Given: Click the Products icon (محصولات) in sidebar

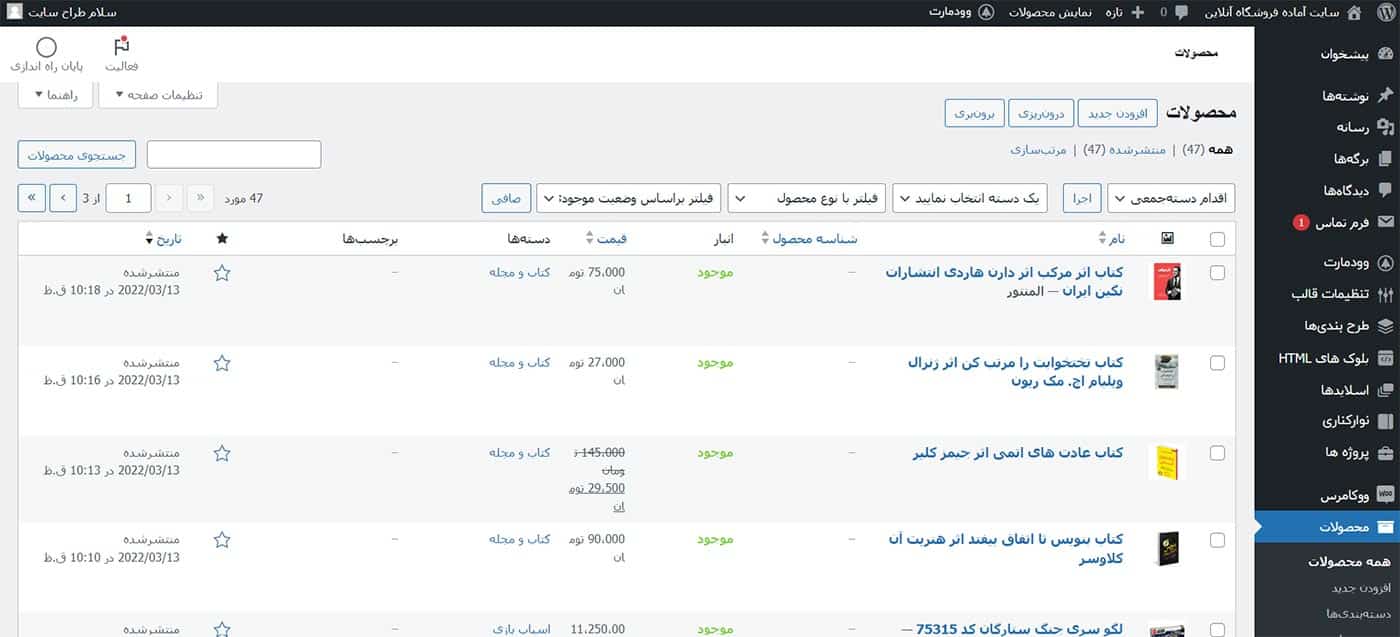Looking at the screenshot, I should point(1385,526).
